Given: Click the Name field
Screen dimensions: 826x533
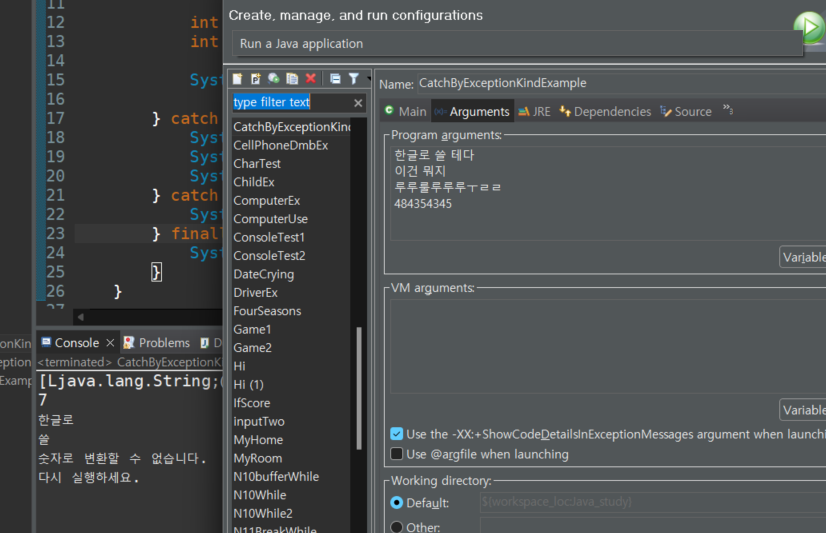Looking at the screenshot, I should coord(622,83).
